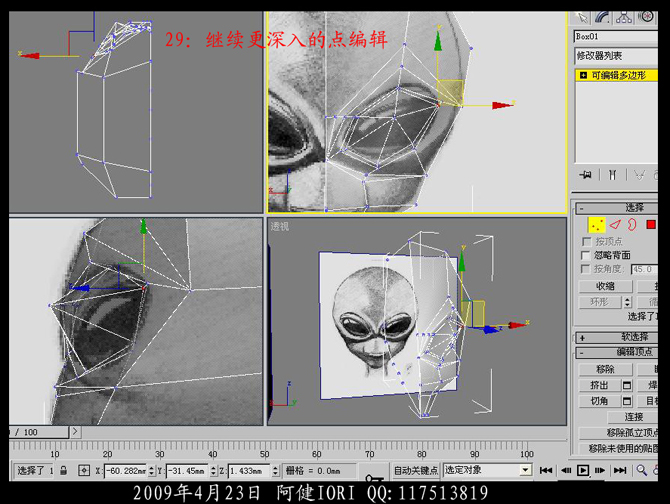Image resolution: width=670 pixels, height=504 pixels.
Task: Click the 连接 button
Action: 634,417
